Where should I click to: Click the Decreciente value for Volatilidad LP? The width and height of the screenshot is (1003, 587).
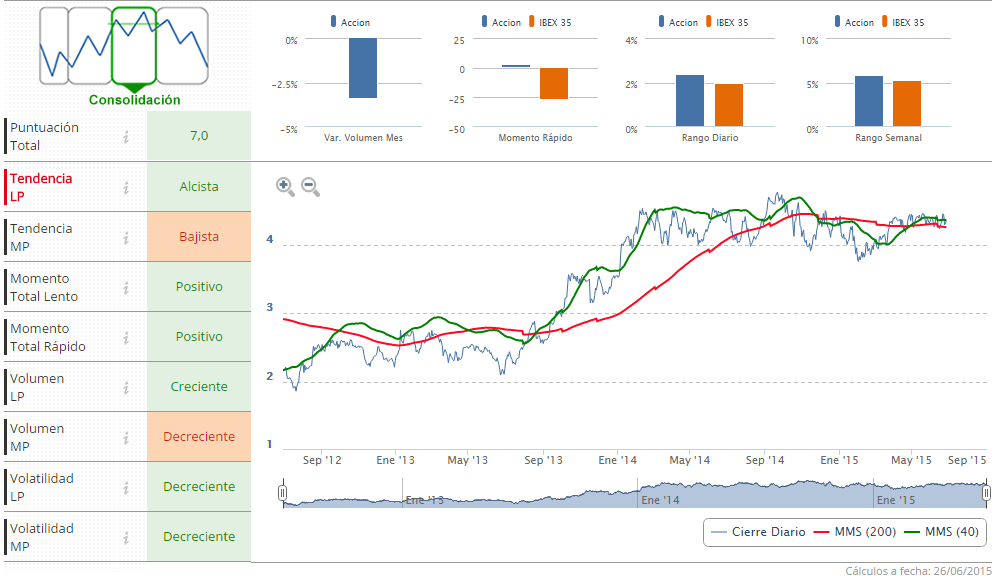tap(199, 487)
